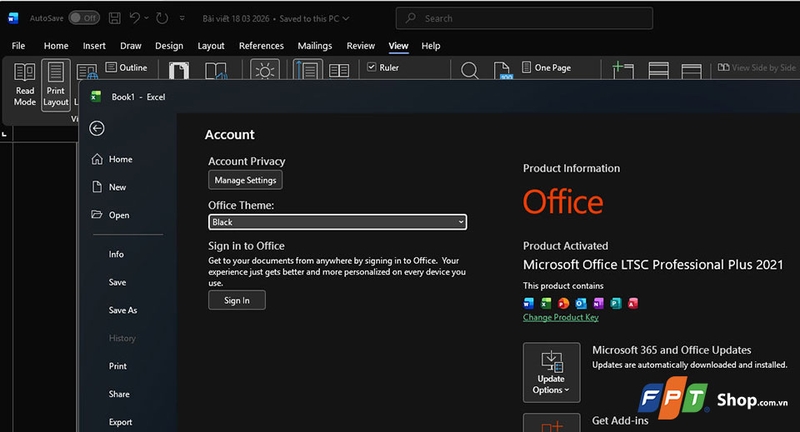
Task: Click the Save icon in Word's title bar
Action: click(x=115, y=18)
